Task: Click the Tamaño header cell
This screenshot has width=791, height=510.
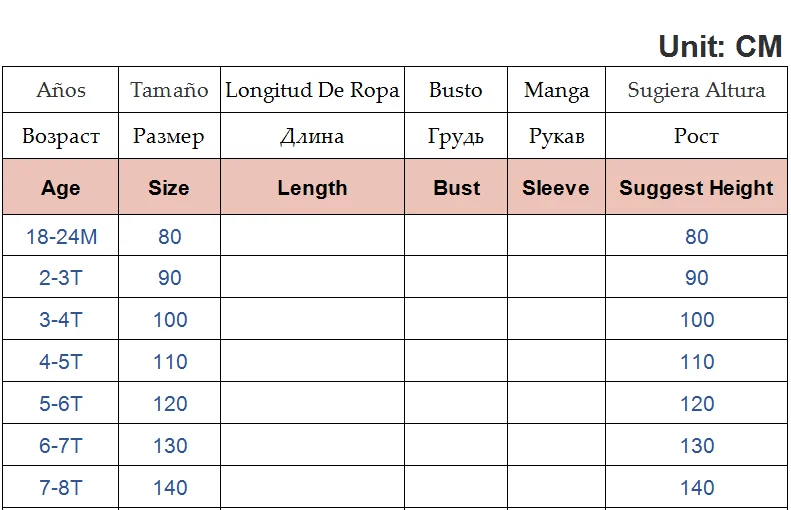Action: coord(169,90)
